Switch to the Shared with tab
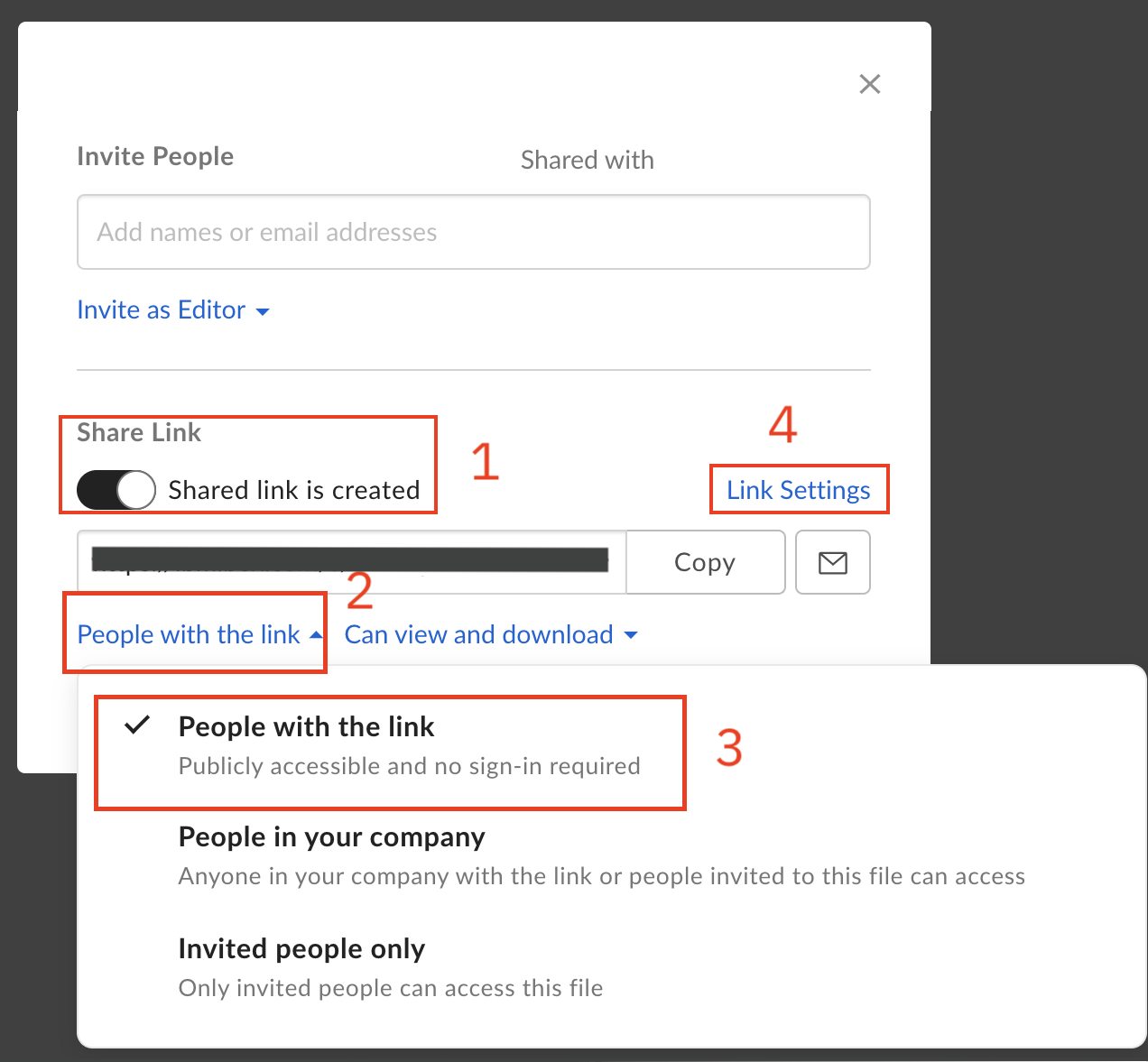Viewport: 1148px width, 1062px height. click(x=587, y=161)
